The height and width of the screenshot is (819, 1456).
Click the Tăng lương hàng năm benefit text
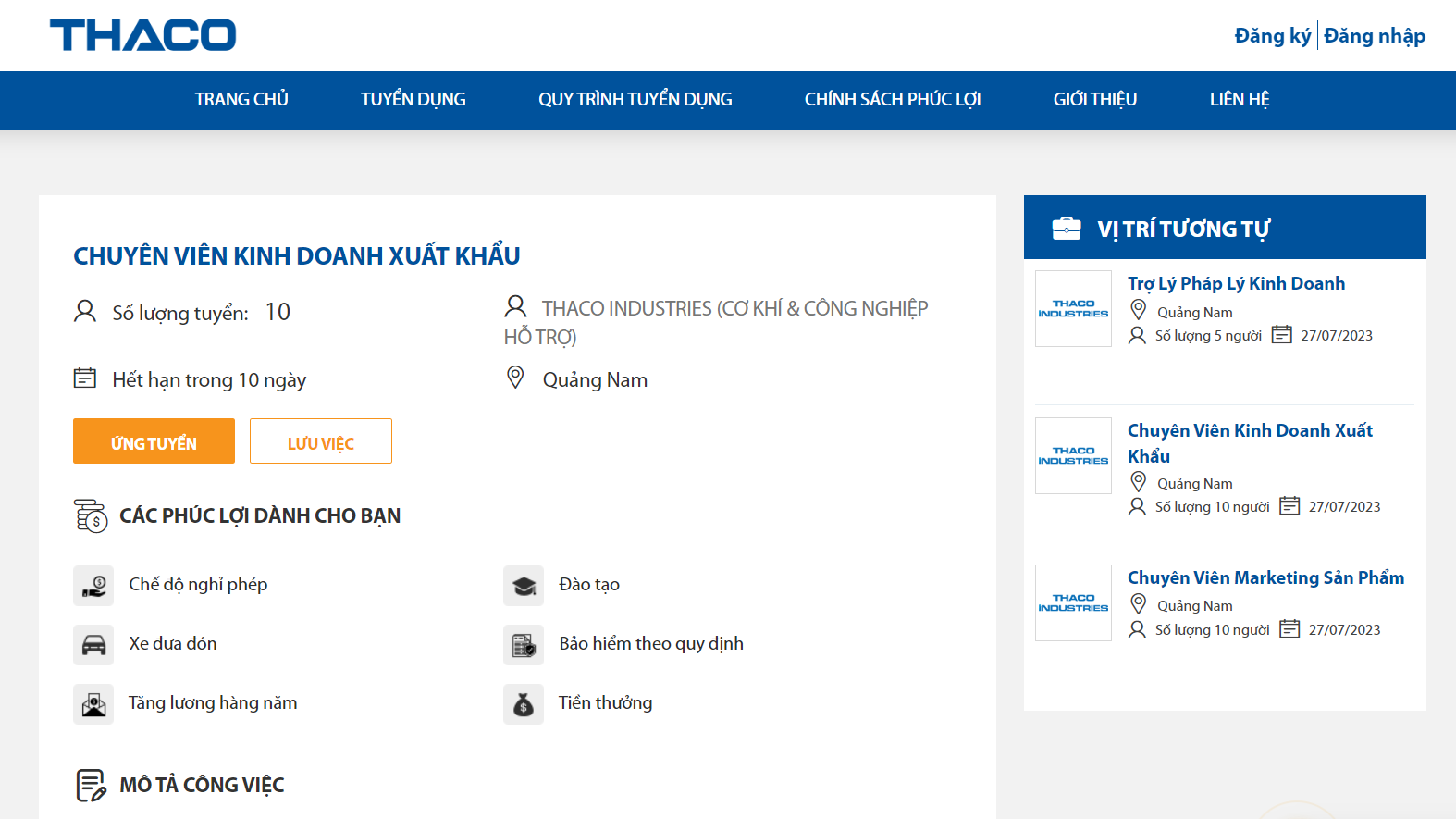pos(213,702)
